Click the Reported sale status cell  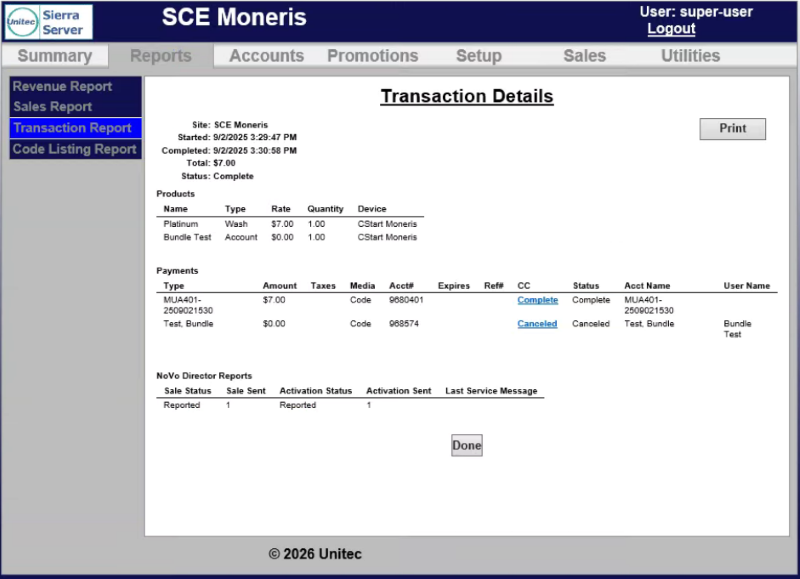182,405
